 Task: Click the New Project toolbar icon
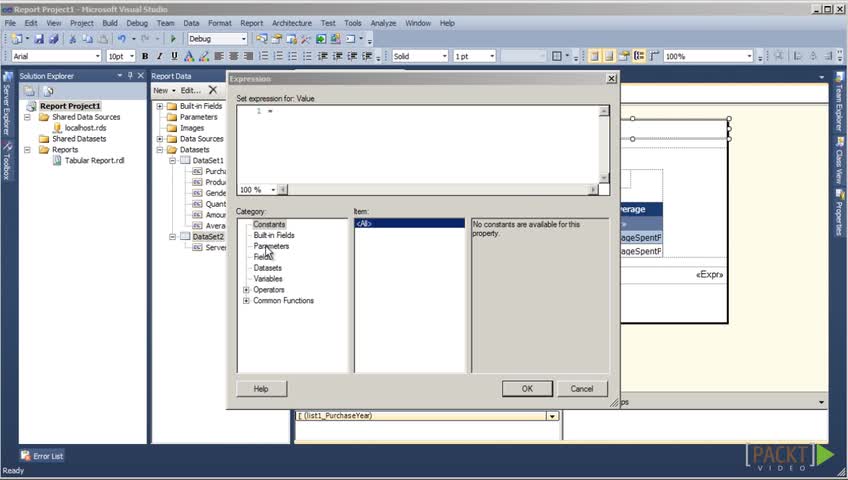pos(17,39)
